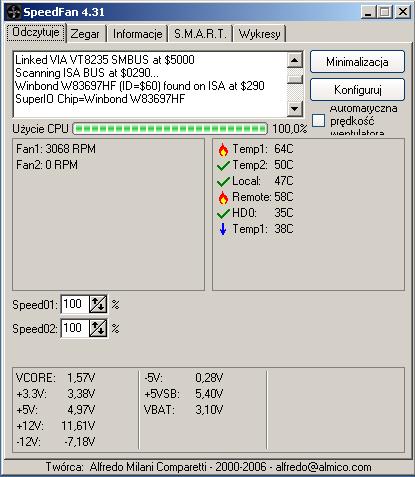
Task: Minimize the SpeedFan window
Action: [x=368, y=12]
